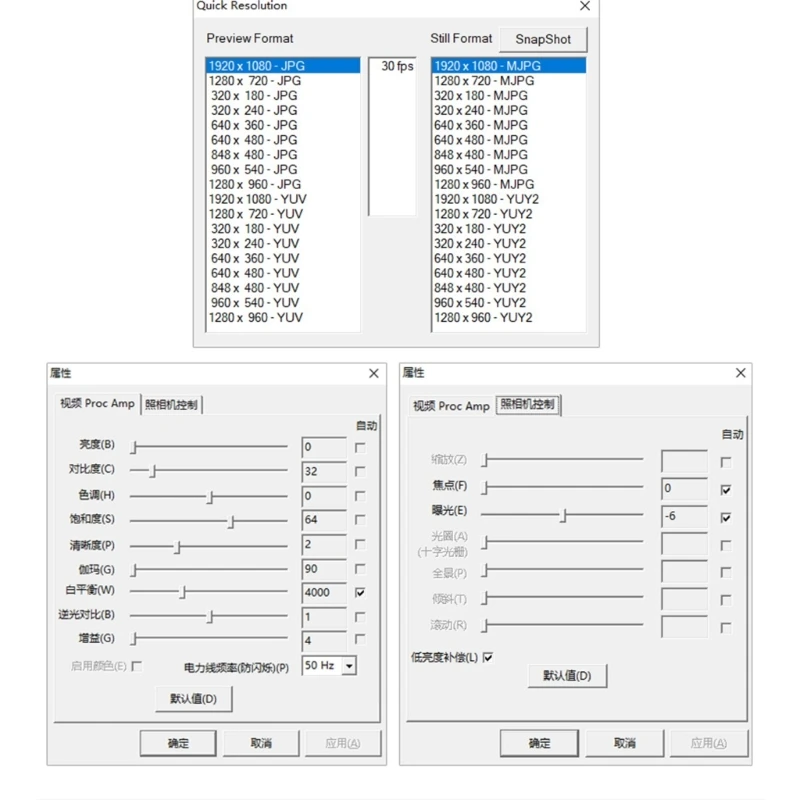This screenshot has height=800, width=800.
Task: Click the exposure 曝光(E) slider handle
Action: (563, 515)
